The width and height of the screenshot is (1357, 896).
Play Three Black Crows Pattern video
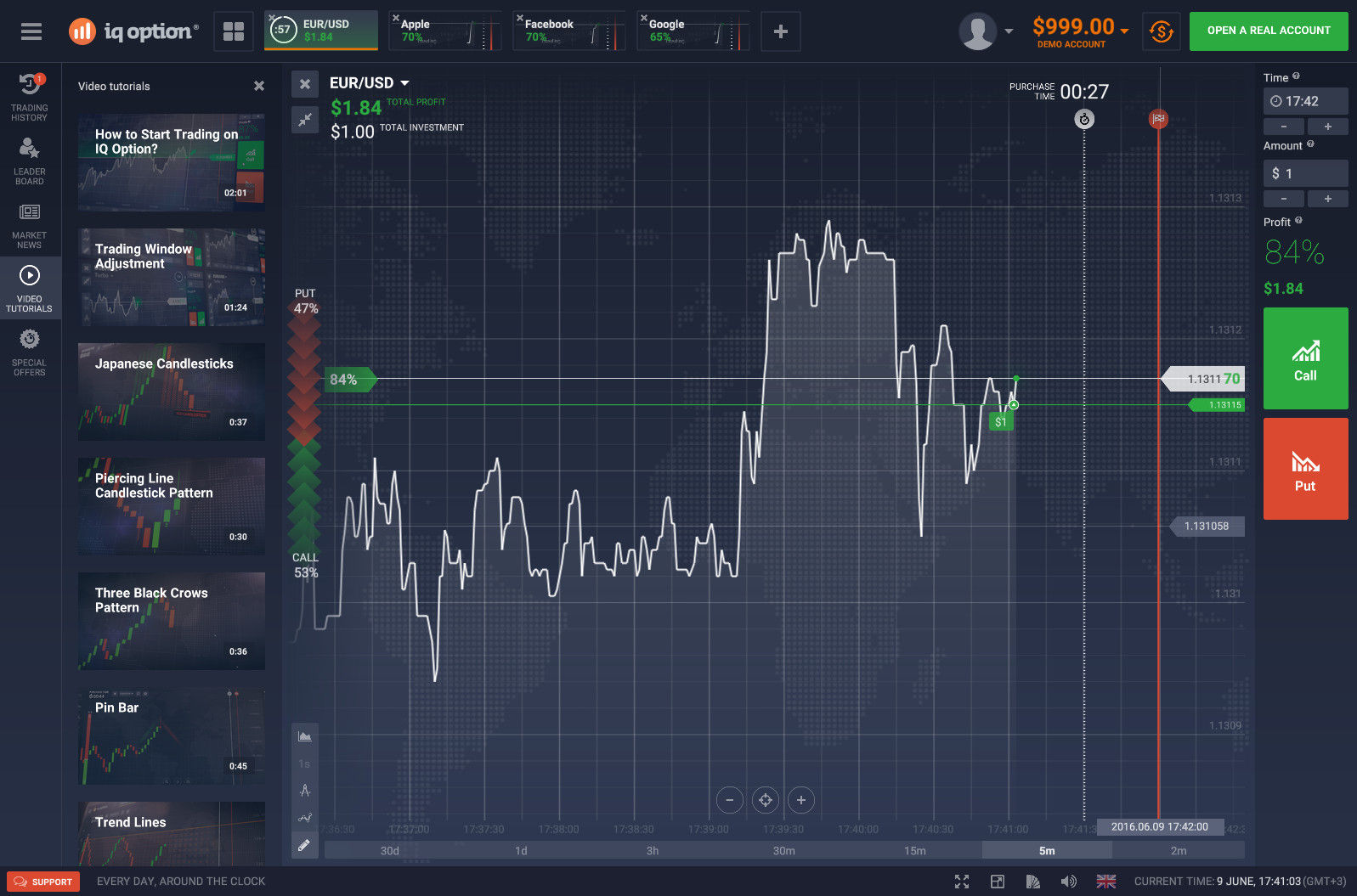(x=171, y=621)
